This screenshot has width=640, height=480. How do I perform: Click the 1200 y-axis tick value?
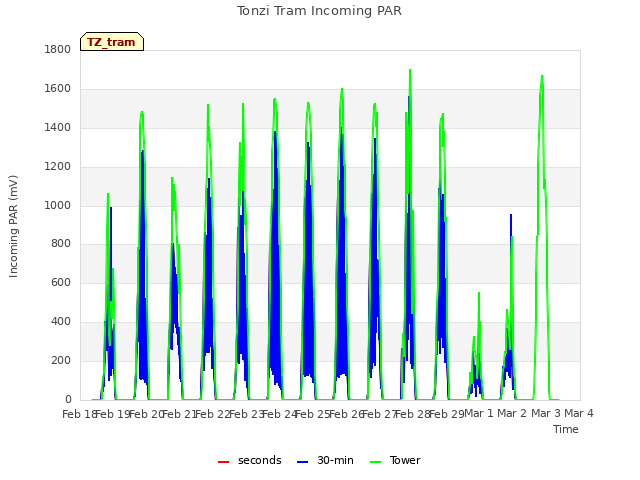click(x=58, y=167)
